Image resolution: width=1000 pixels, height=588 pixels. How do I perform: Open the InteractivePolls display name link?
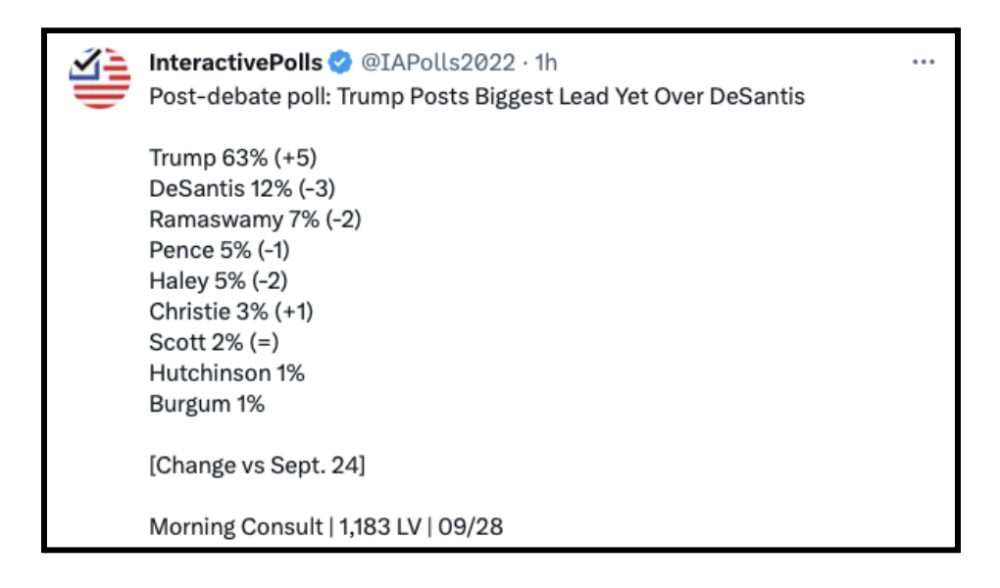[235, 63]
